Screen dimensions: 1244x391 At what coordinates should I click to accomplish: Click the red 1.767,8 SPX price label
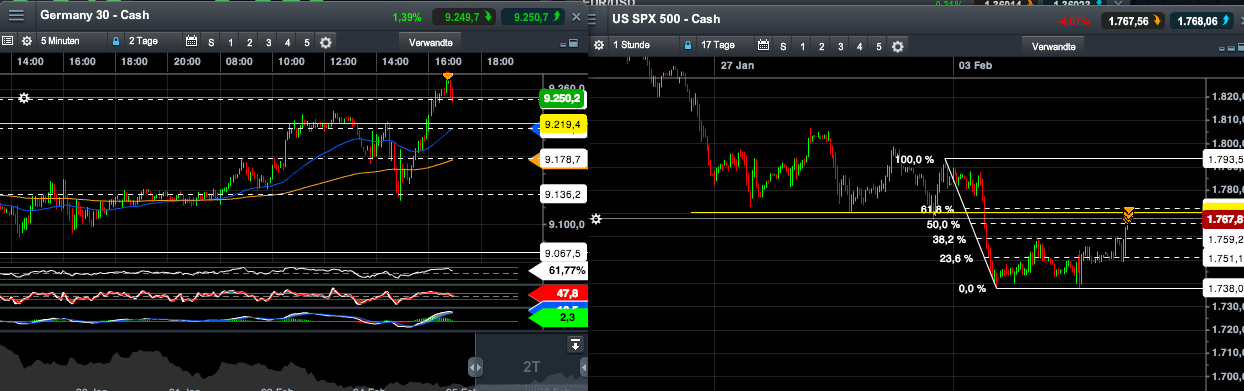click(1222, 219)
